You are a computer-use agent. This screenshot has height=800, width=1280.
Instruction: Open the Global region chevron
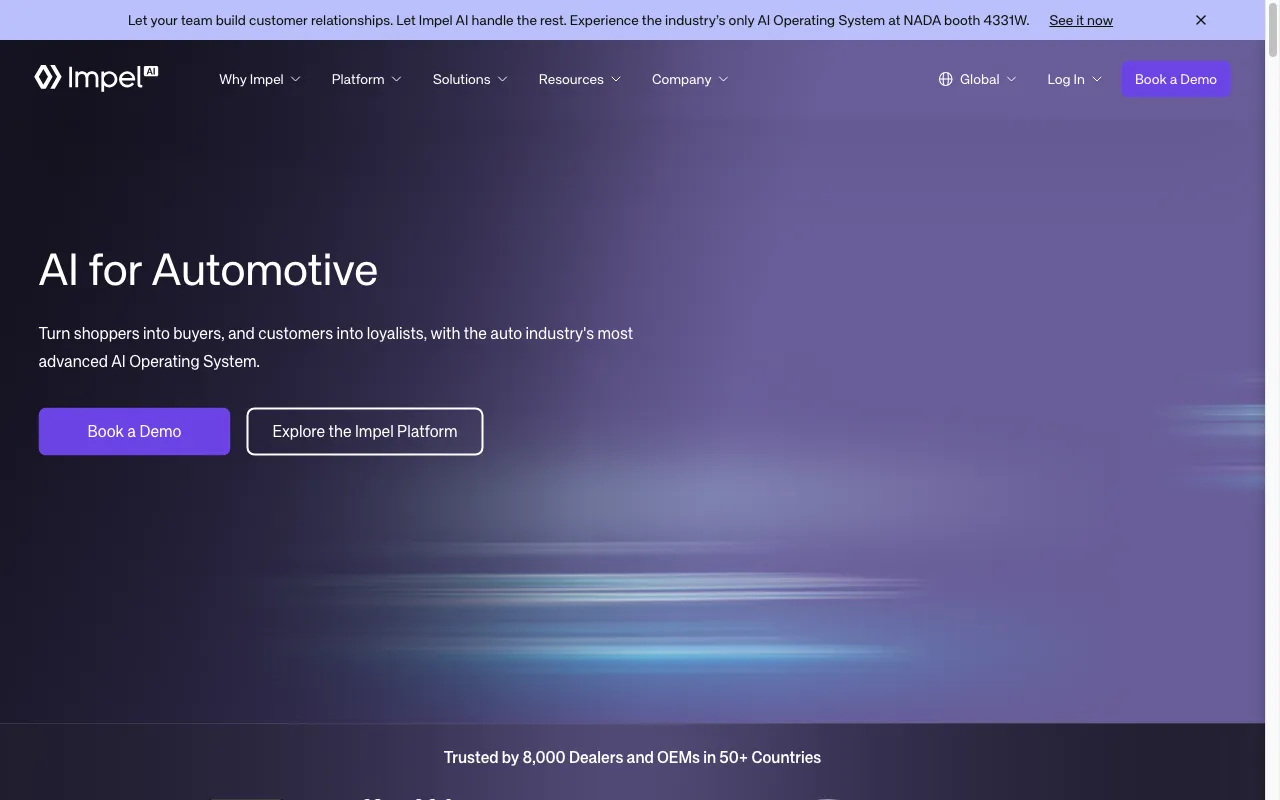pyautogui.click(x=1011, y=79)
